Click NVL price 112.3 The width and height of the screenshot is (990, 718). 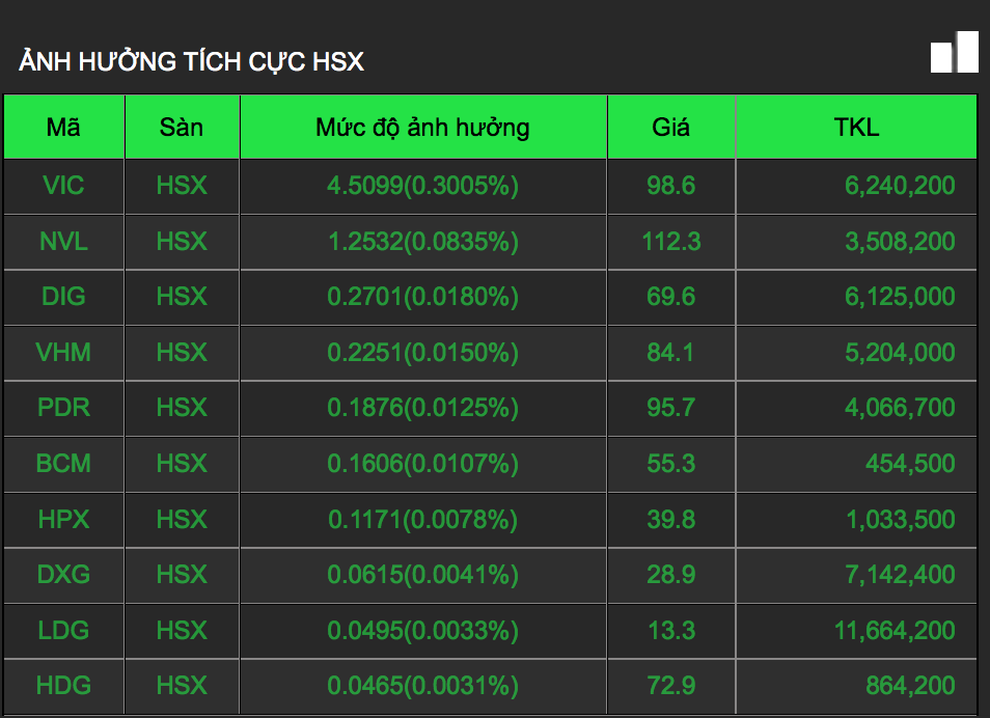coord(671,241)
